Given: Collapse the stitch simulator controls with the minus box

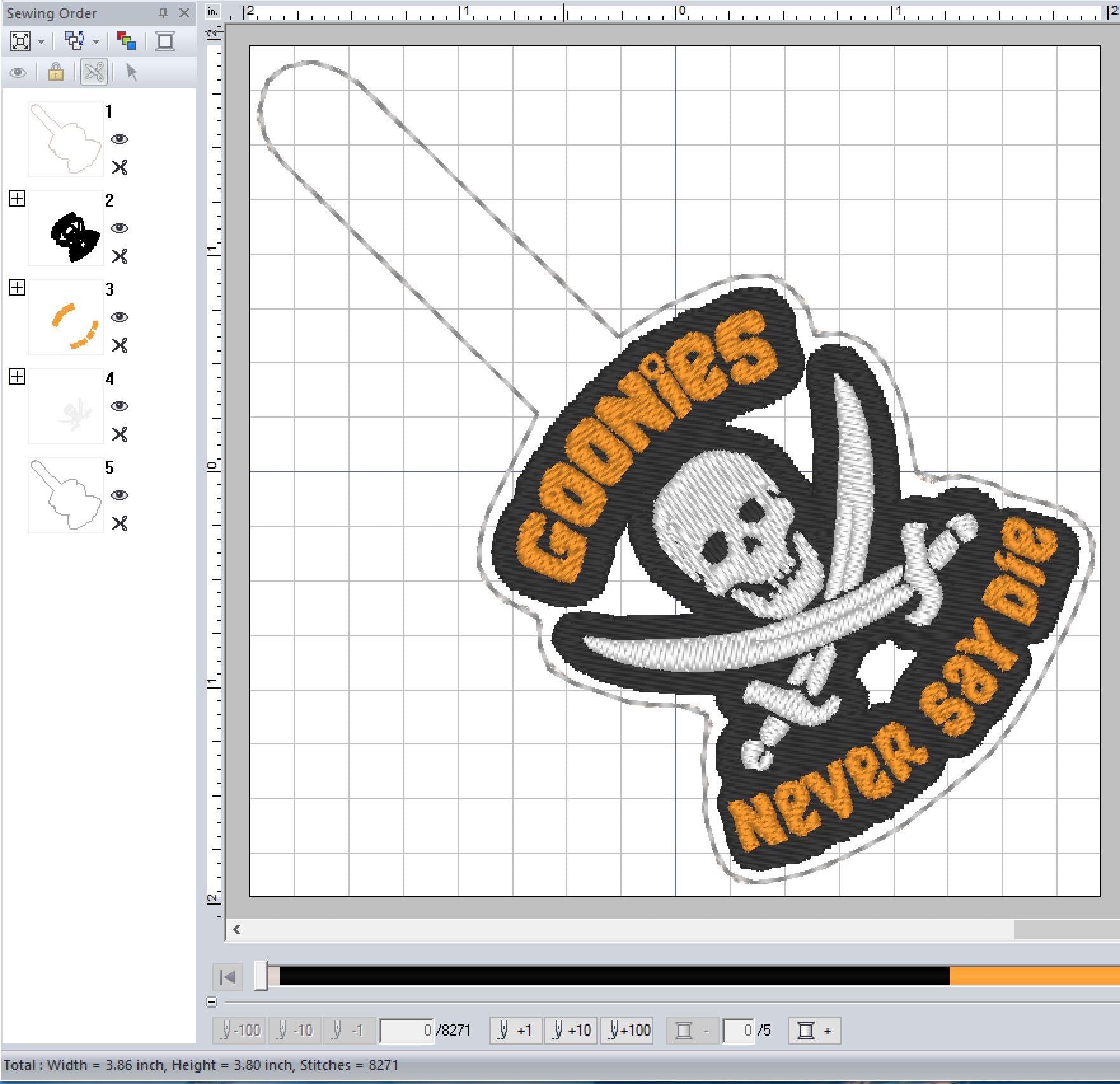Looking at the screenshot, I should point(212,1003).
